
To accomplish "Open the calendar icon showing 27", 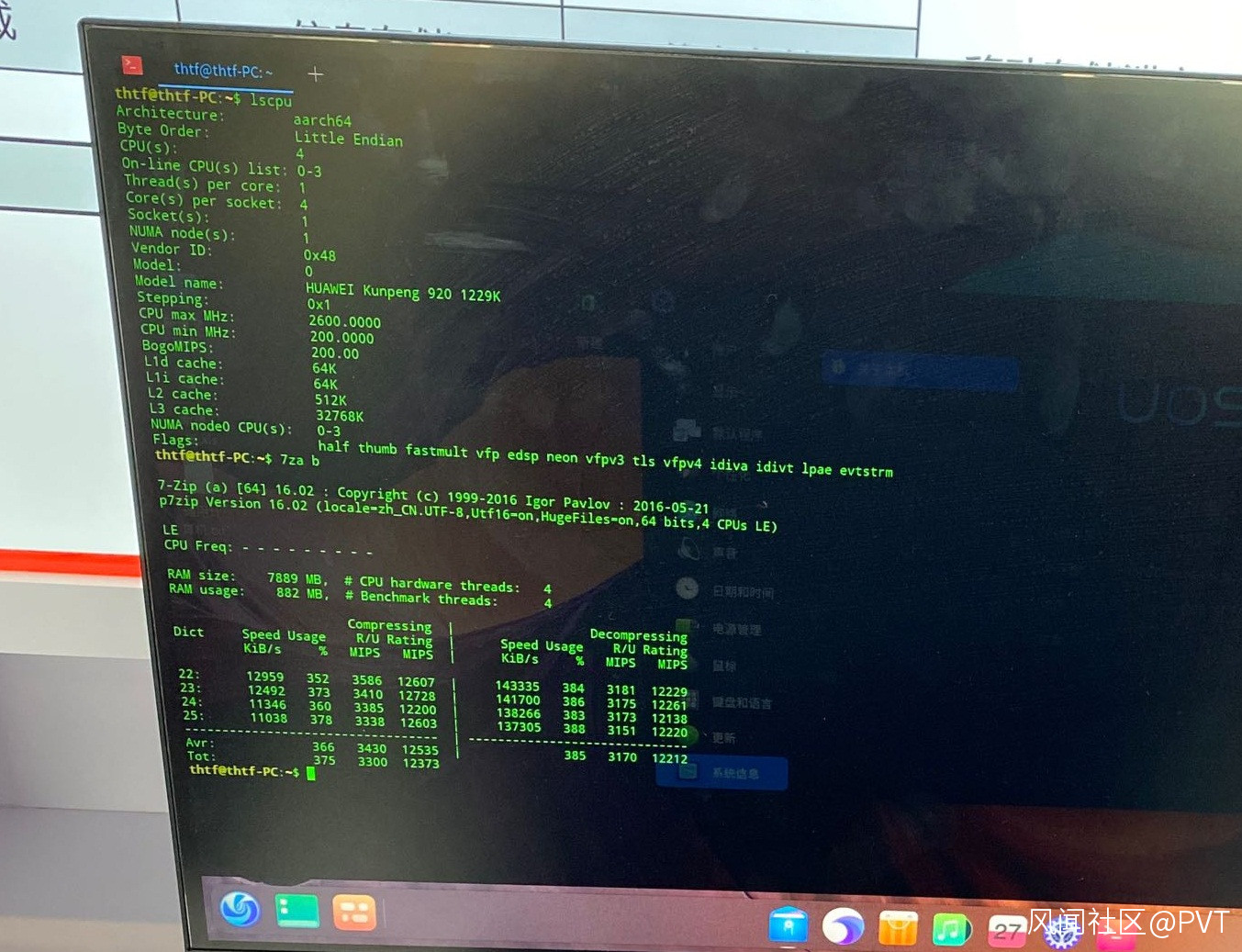I will pyautogui.click(x=1007, y=932).
